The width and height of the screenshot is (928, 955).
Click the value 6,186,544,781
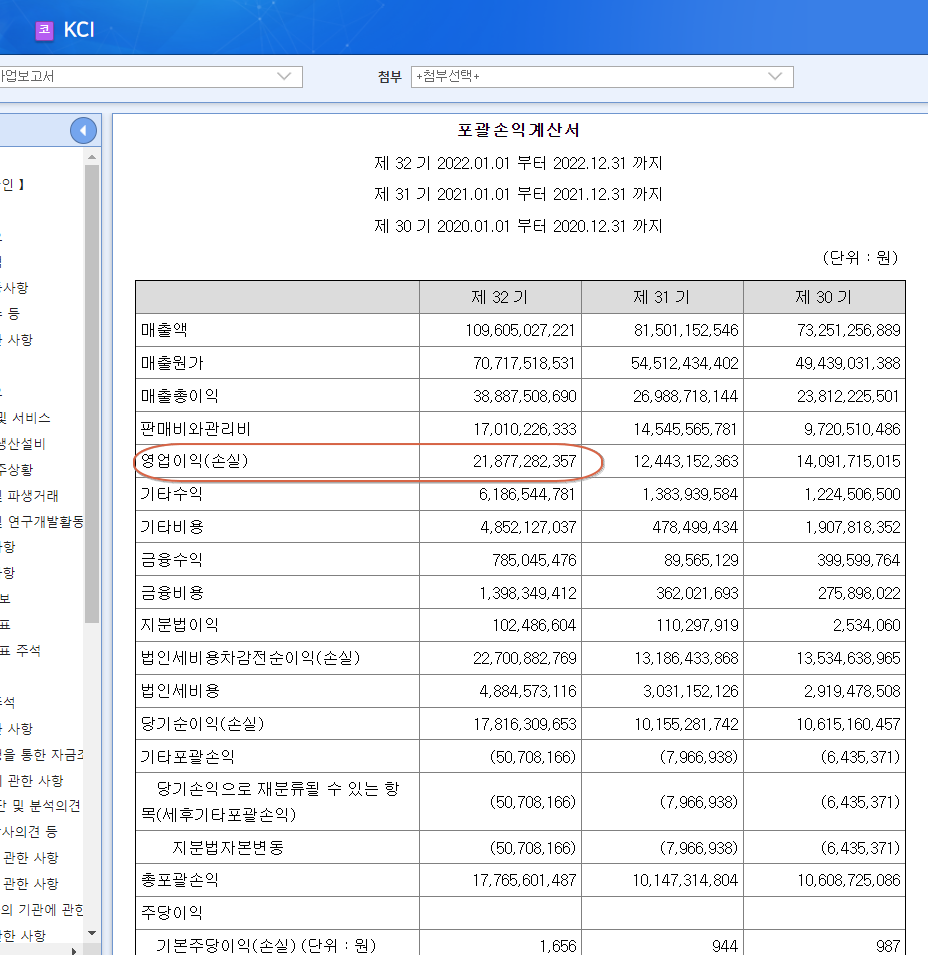(527, 494)
